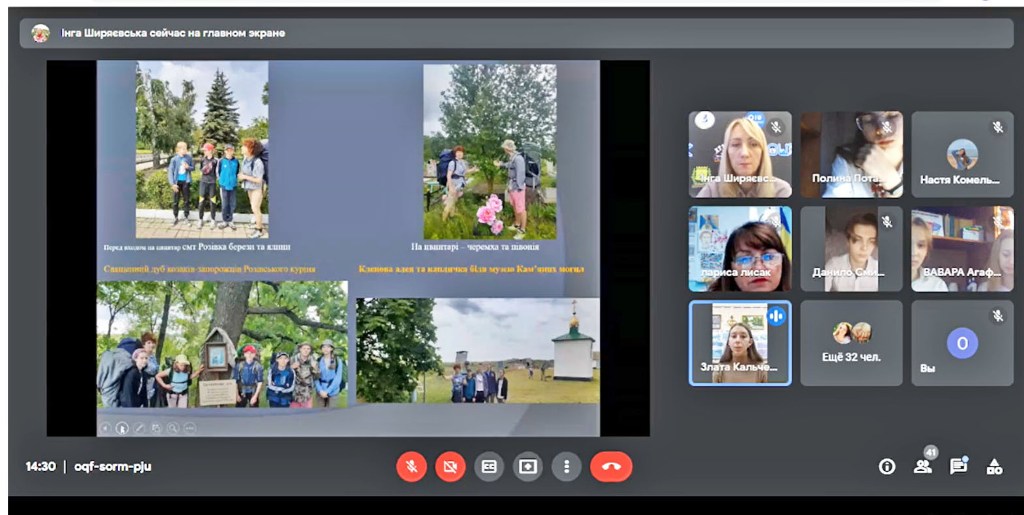Click the slideshow zoom magnifier icon

[174, 428]
